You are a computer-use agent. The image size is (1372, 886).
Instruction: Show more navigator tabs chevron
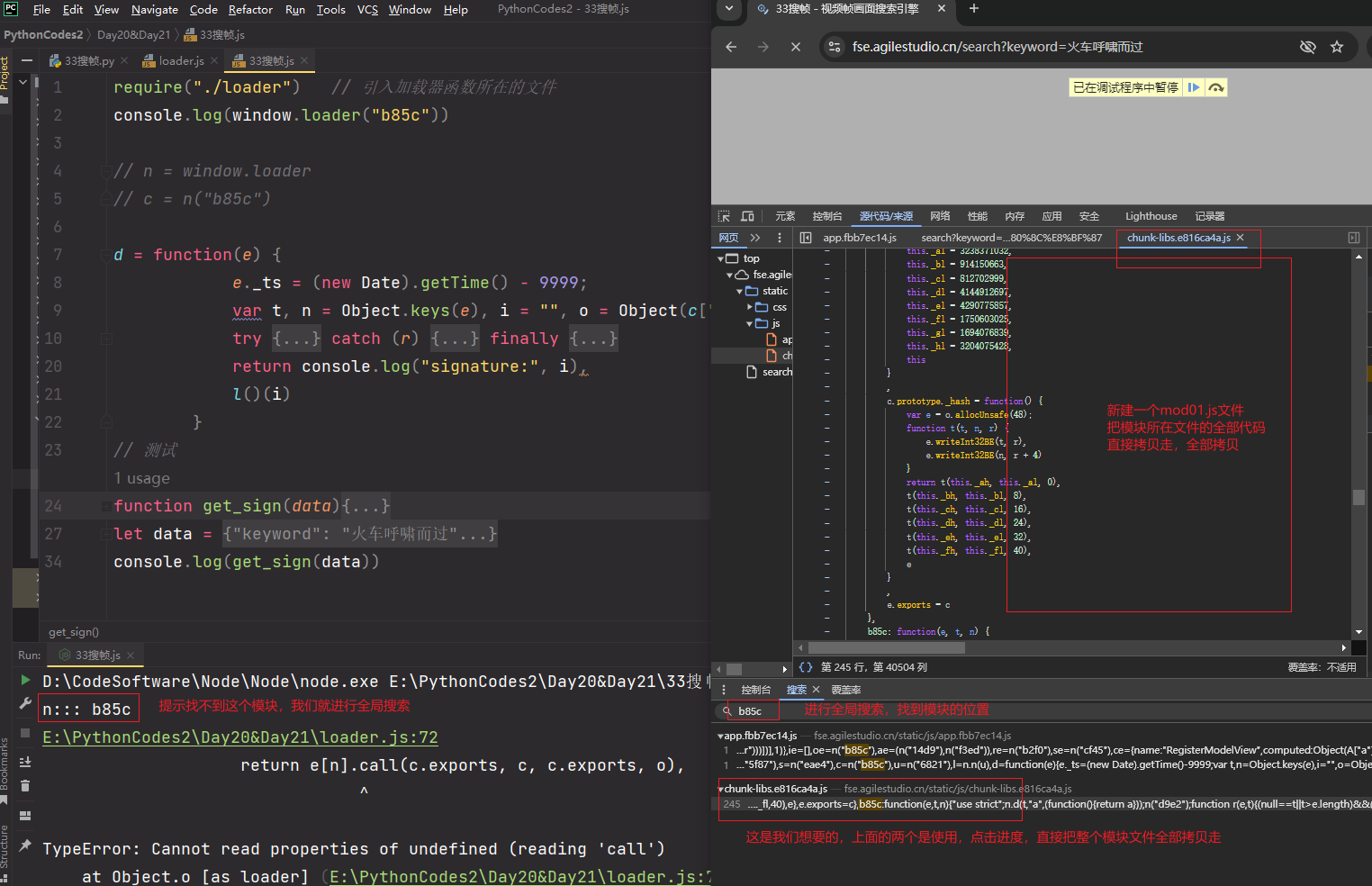coord(755,238)
